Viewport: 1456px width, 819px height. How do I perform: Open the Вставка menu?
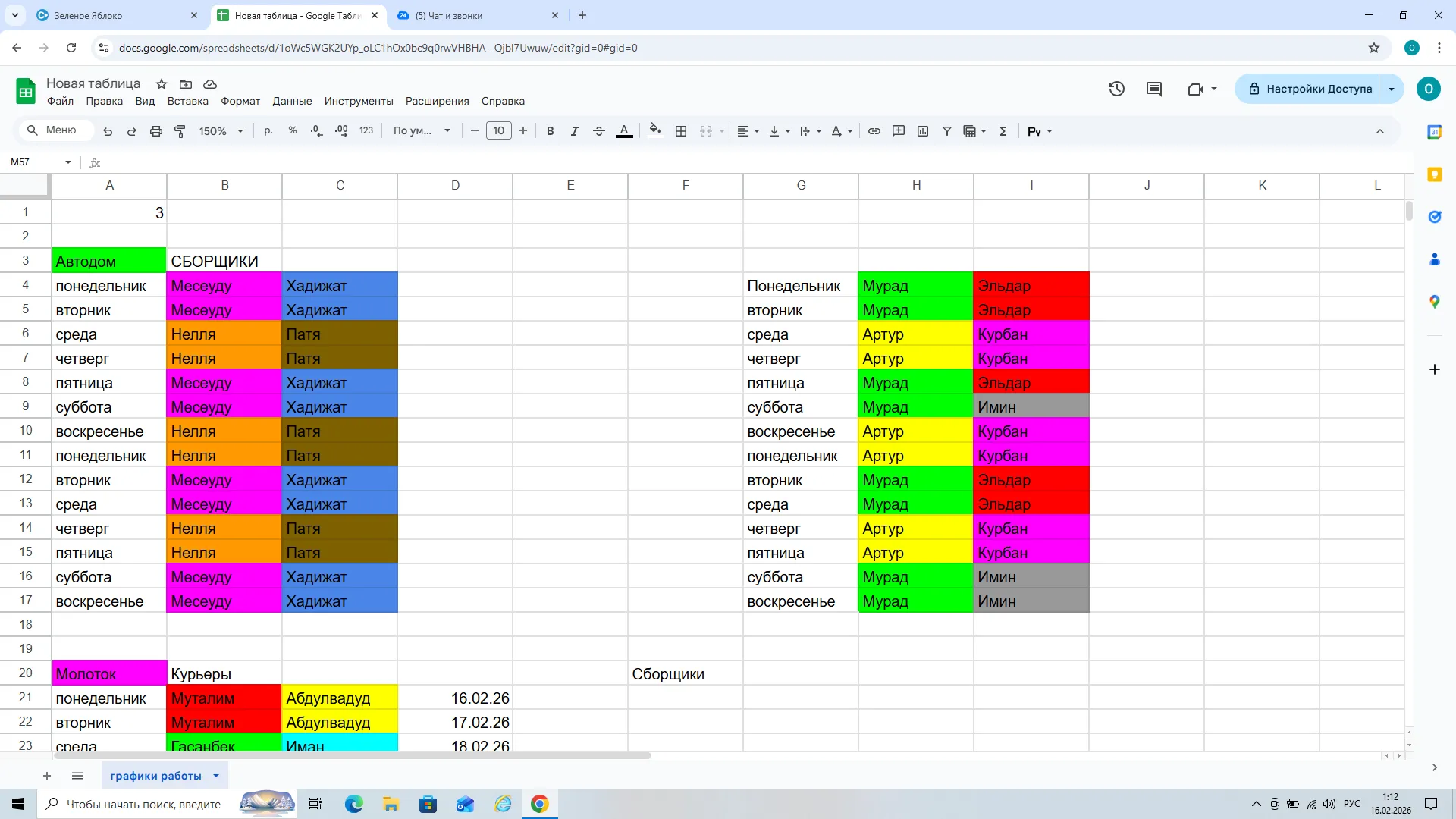point(187,101)
